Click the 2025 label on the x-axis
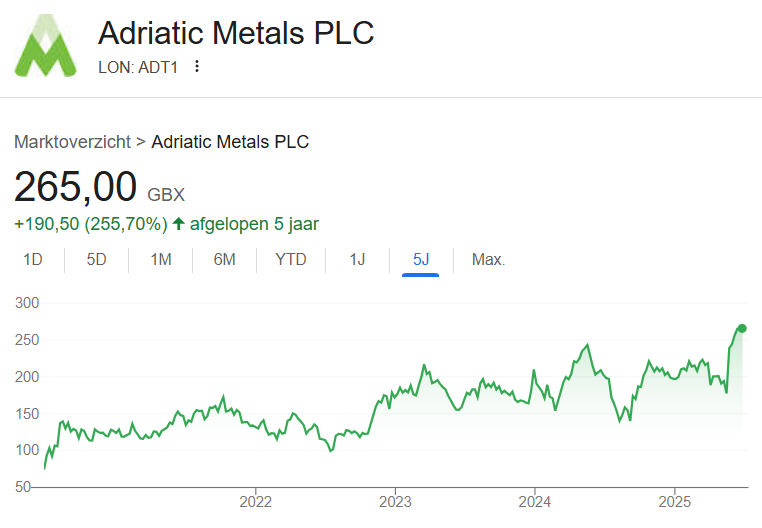The image size is (762, 528). coord(675,501)
